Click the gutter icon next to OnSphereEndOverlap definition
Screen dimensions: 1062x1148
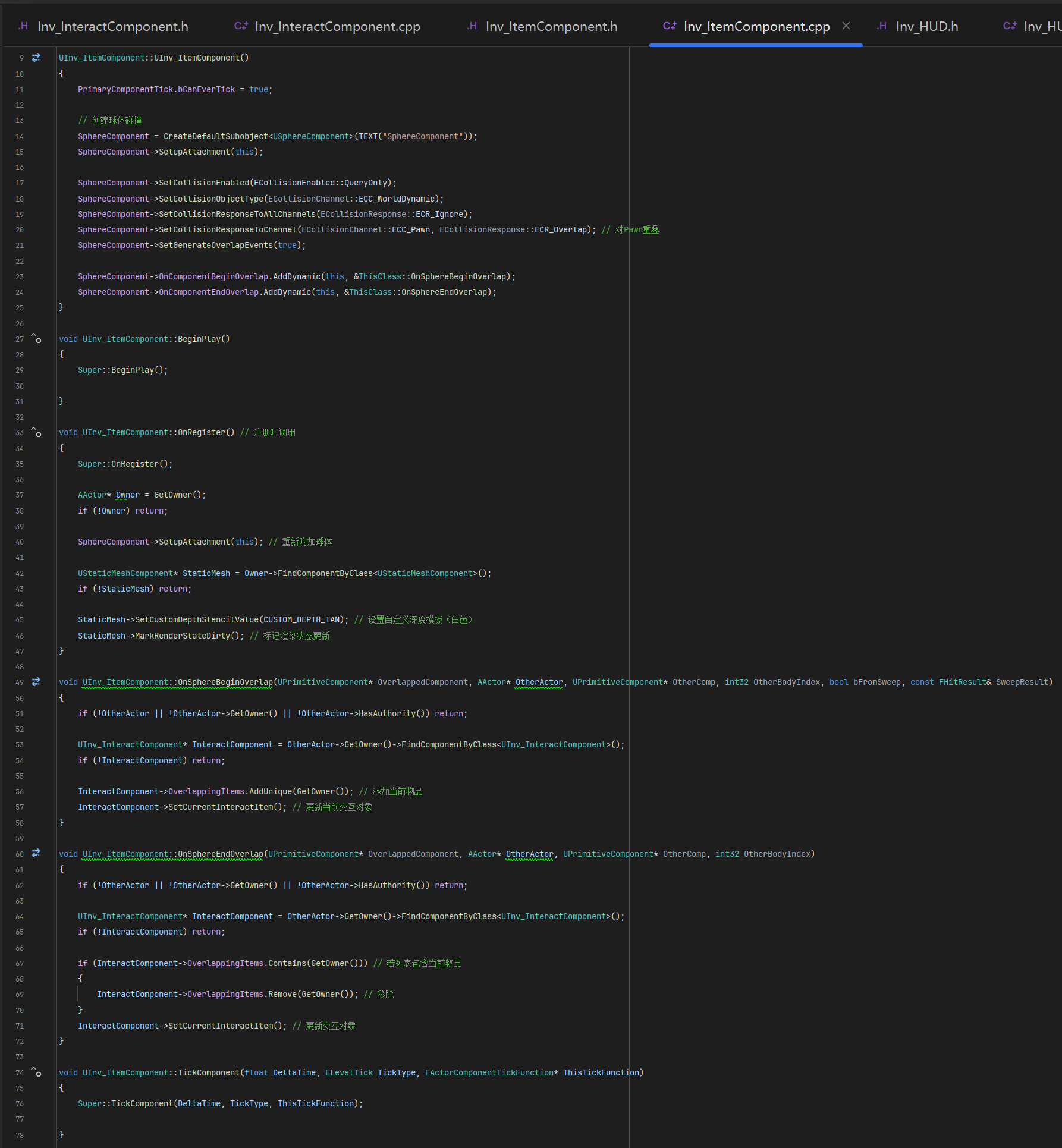tap(36, 854)
